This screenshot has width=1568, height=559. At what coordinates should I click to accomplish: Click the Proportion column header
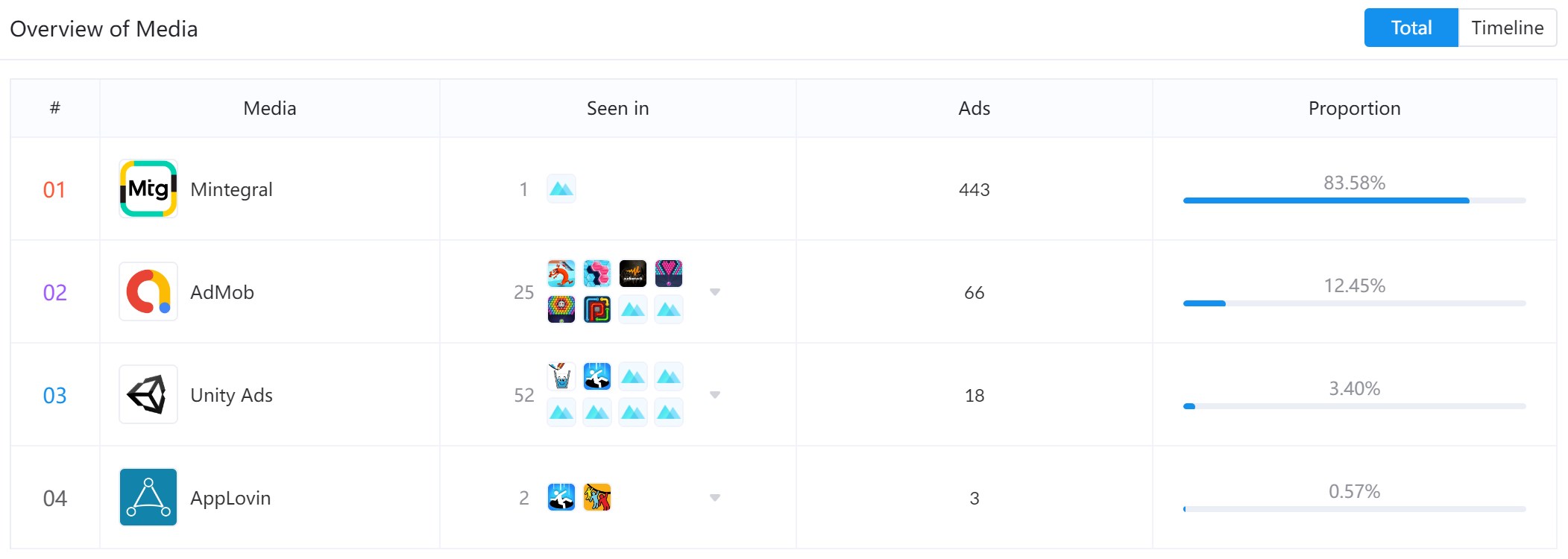pyautogui.click(x=1354, y=108)
